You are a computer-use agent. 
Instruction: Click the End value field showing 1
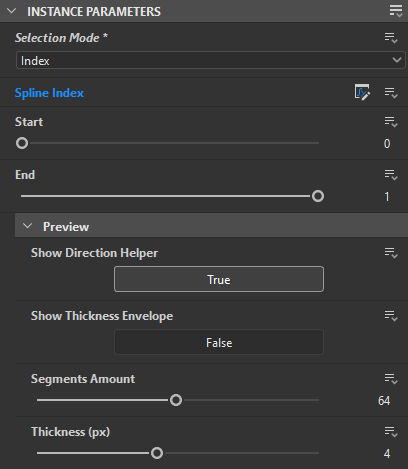[x=387, y=197]
